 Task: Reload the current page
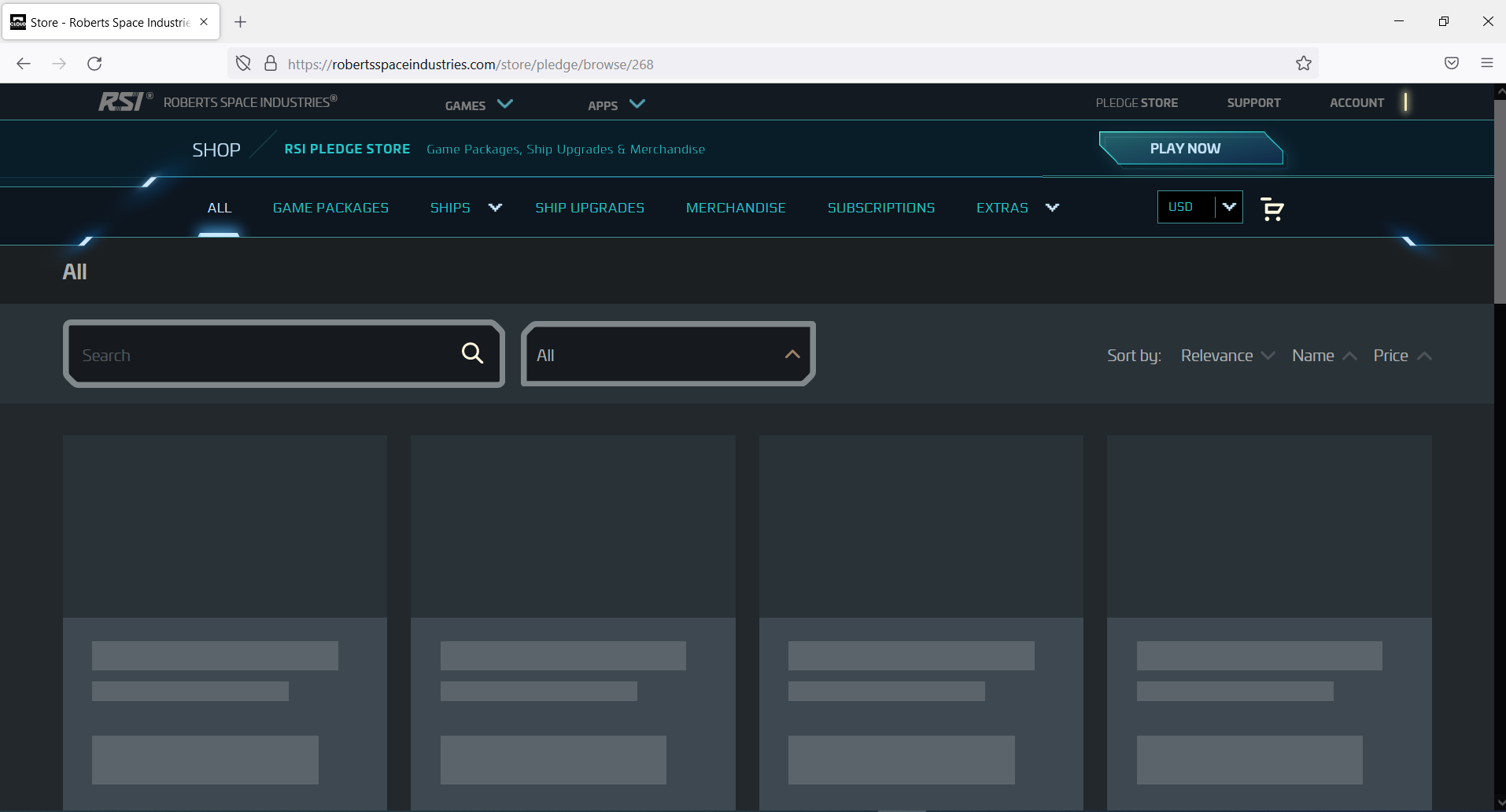[94, 64]
